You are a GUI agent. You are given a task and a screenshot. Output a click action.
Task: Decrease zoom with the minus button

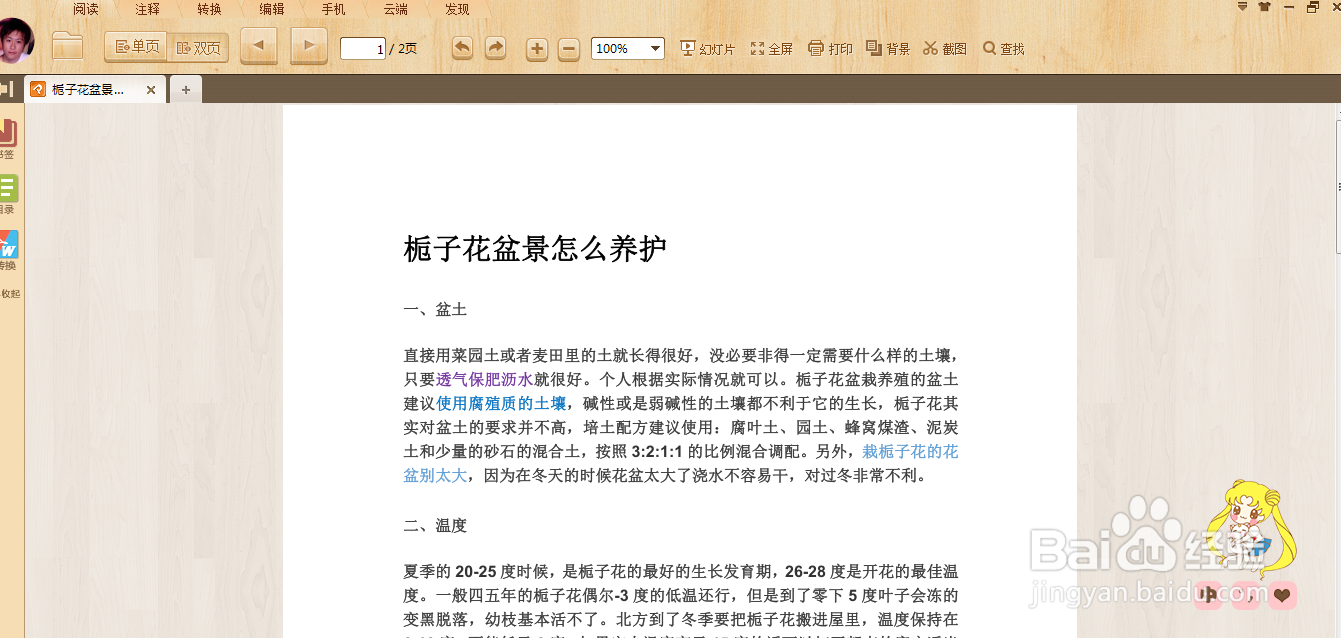pyautogui.click(x=568, y=47)
